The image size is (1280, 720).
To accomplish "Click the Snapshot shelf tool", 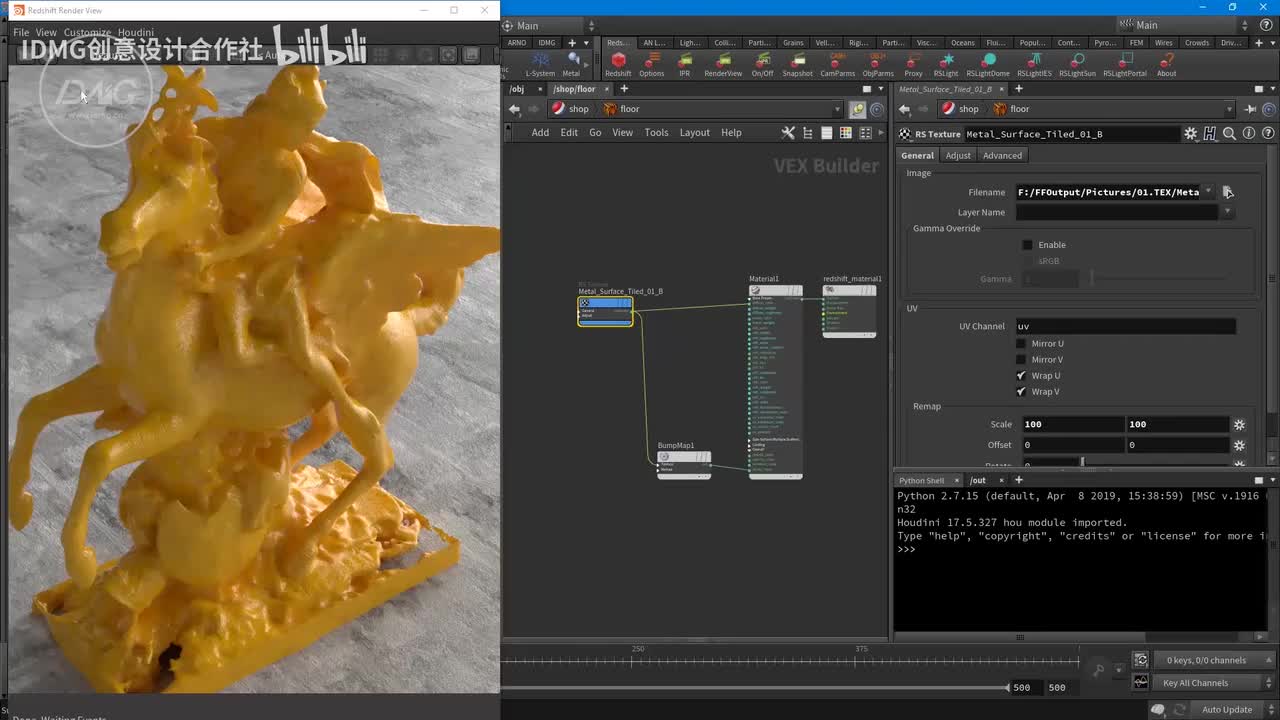I will [797, 65].
